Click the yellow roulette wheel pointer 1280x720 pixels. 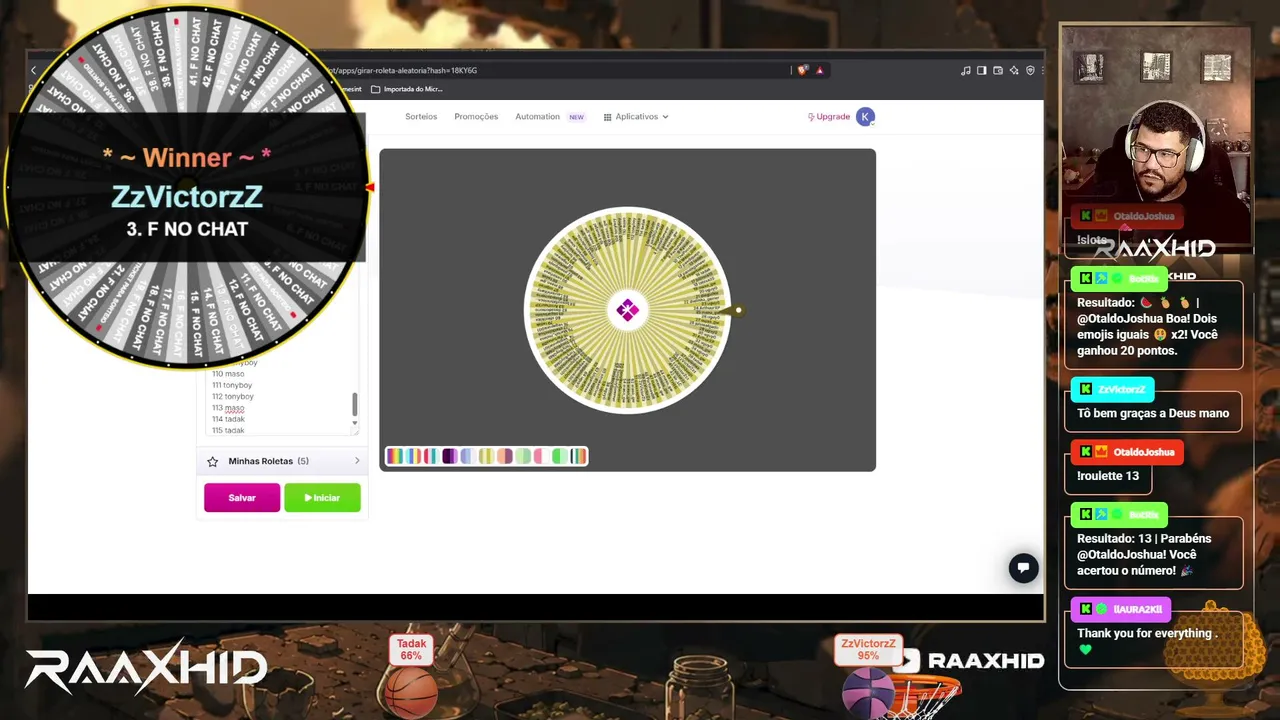(732, 310)
